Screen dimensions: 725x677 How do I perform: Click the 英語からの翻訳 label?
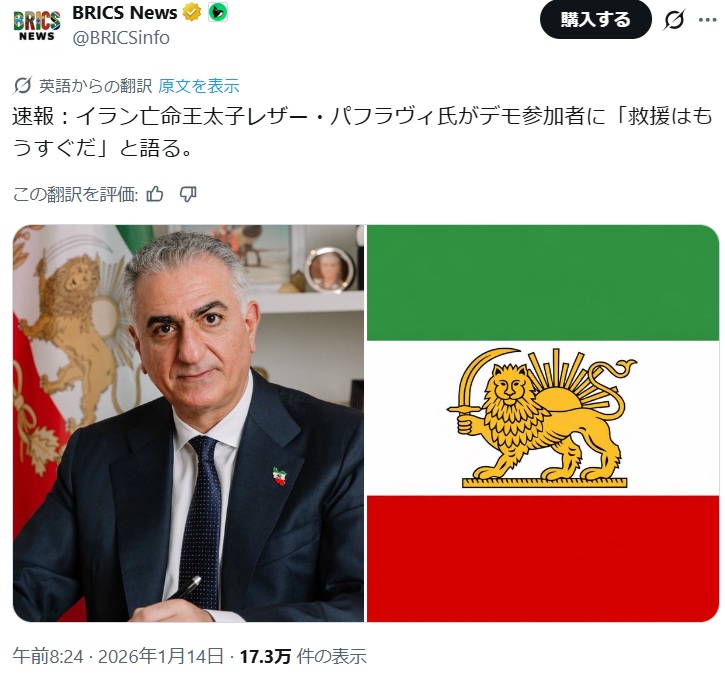point(95,86)
